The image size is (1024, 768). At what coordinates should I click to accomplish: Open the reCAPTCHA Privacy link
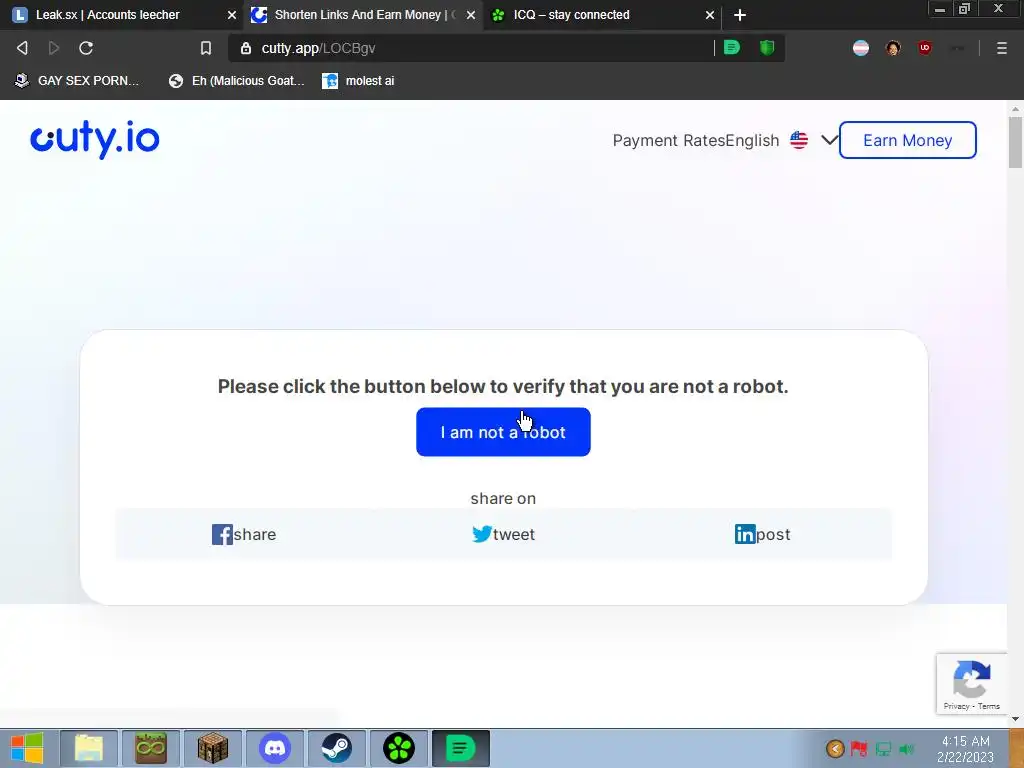point(956,706)
